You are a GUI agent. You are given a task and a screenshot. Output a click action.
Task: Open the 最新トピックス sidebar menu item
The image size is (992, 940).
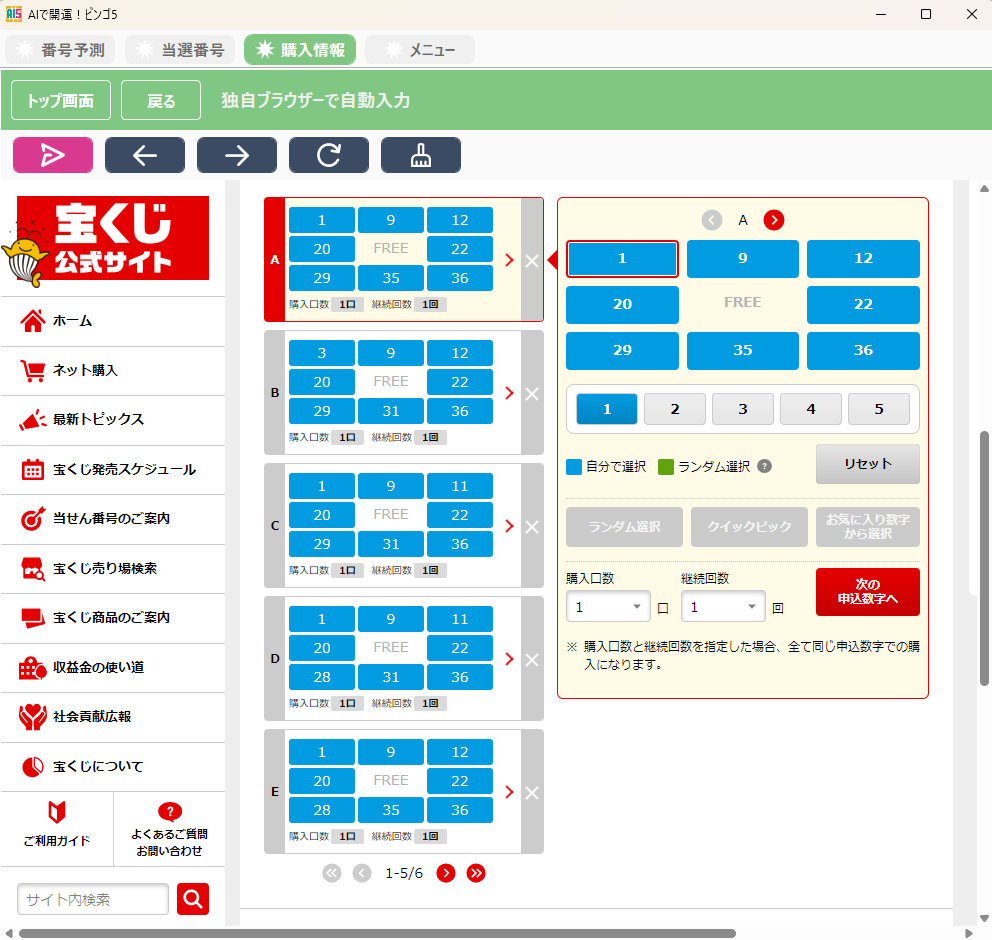tap(113, 420)
